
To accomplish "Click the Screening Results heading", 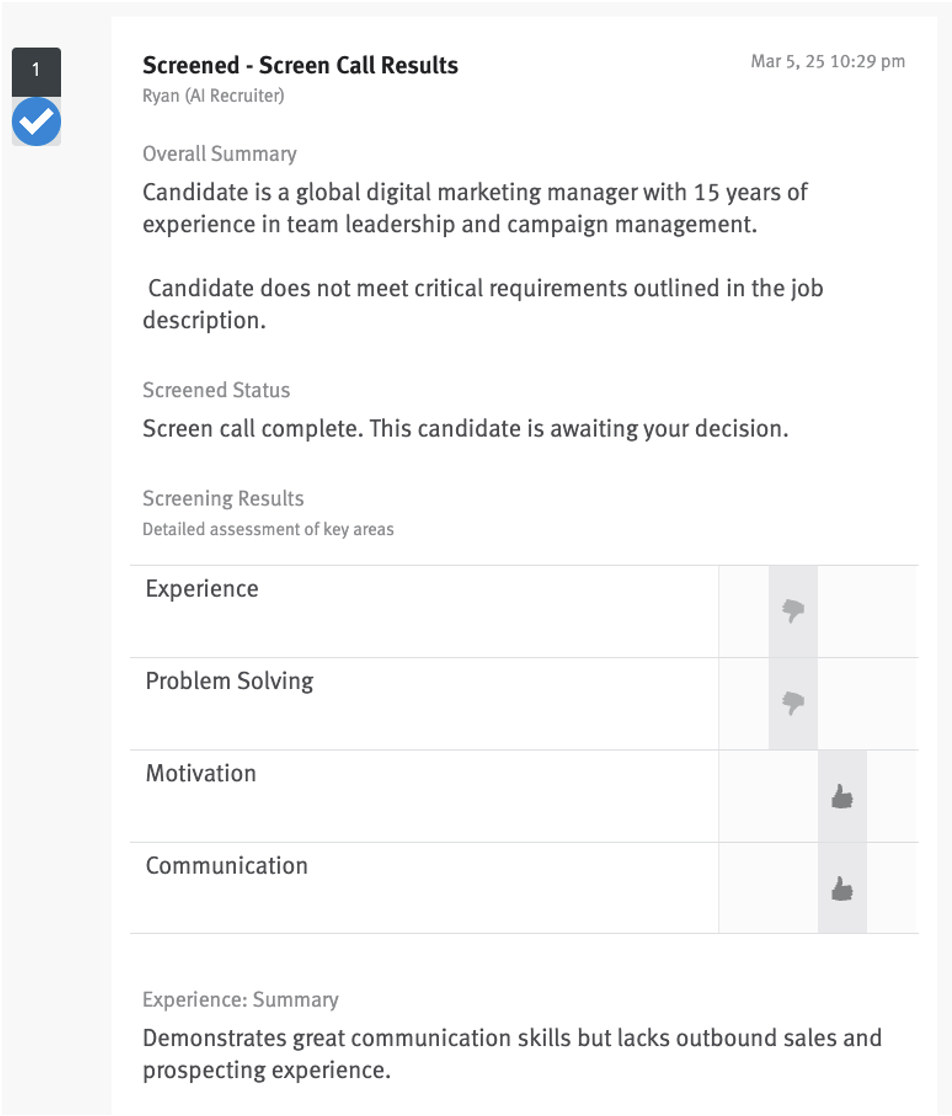I will click(x=223, y=498).
